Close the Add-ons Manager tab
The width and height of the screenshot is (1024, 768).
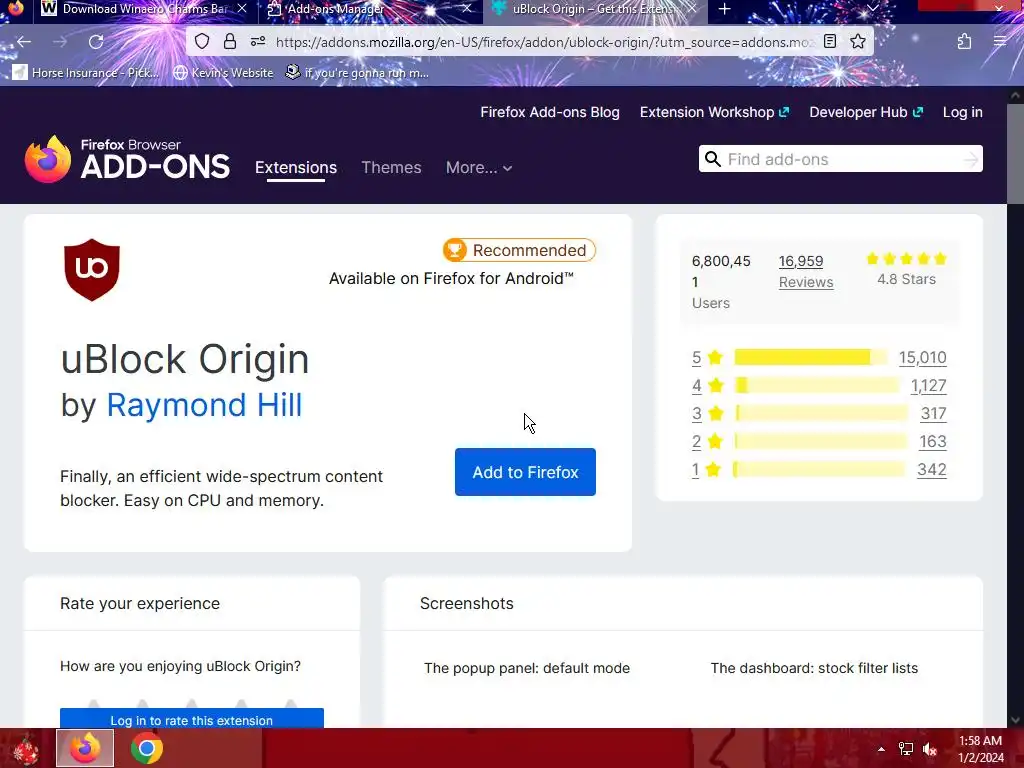[466, 8]
